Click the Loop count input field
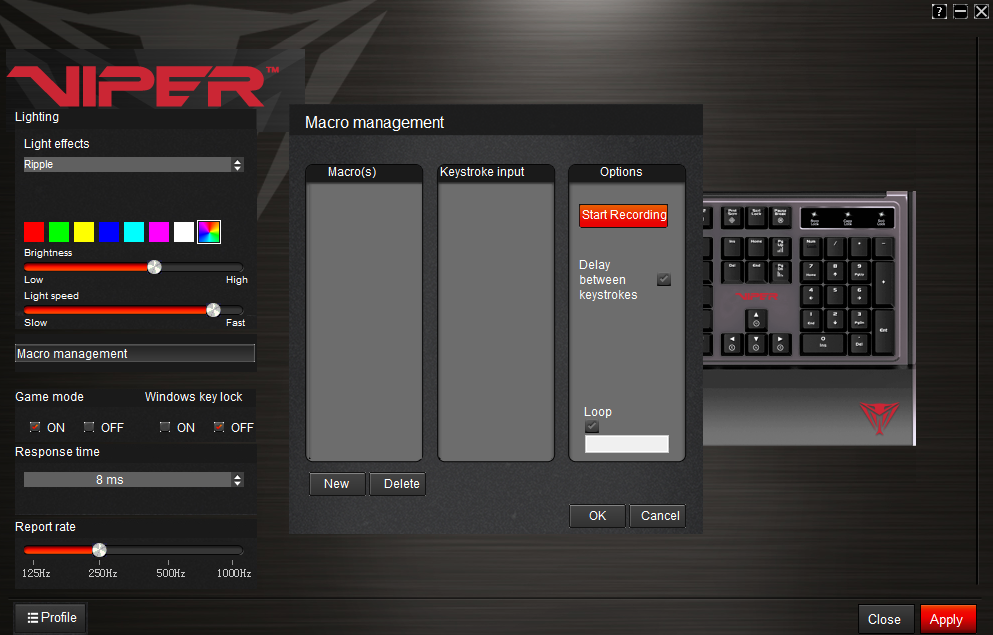 [627, 444]
